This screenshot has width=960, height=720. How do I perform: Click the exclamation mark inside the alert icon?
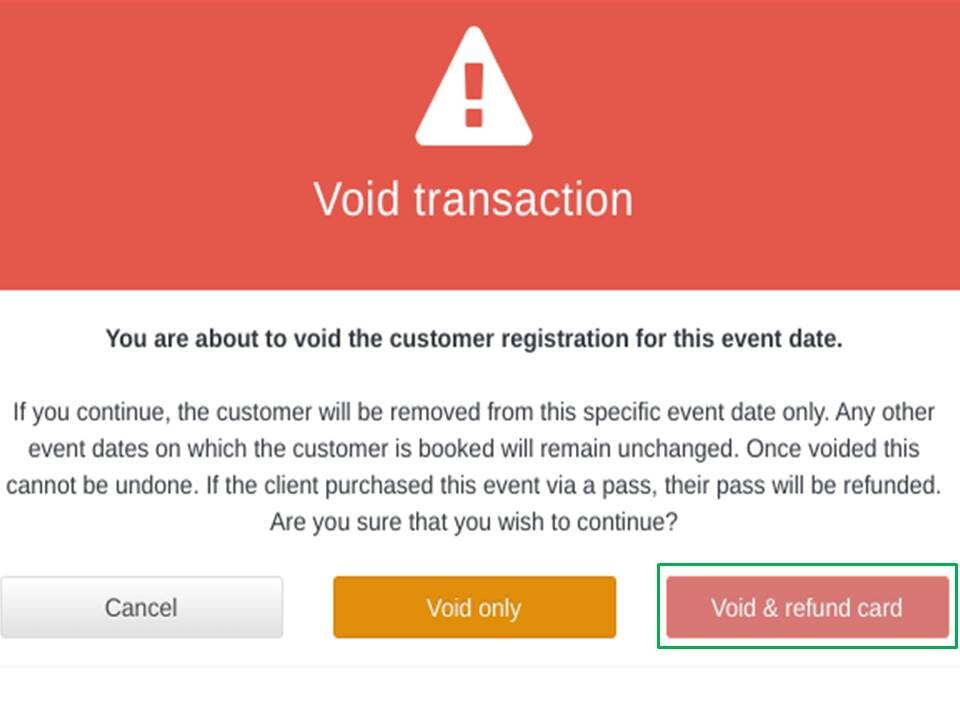[472, 100]
